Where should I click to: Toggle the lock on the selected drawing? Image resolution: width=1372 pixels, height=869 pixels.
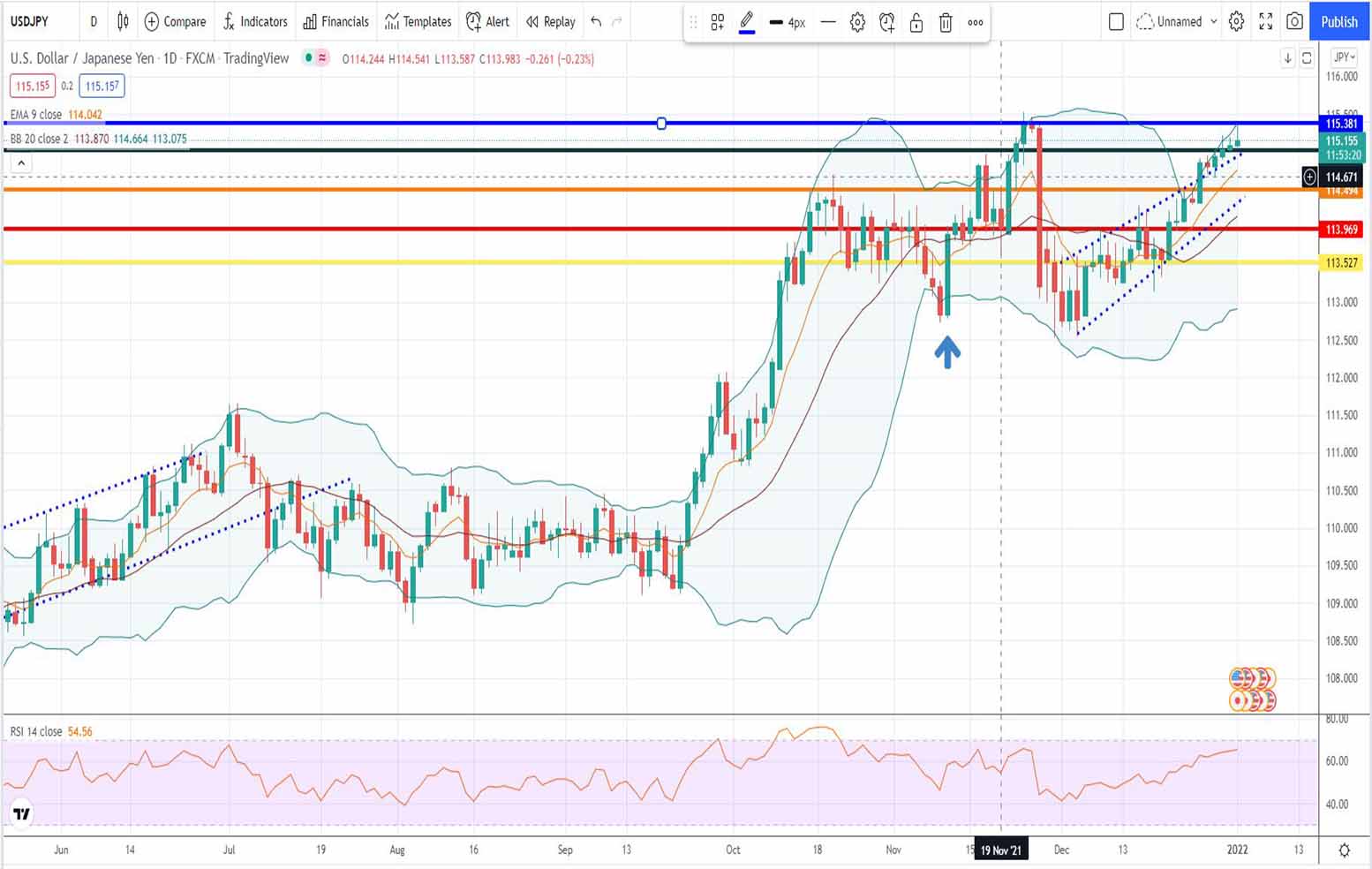click(x=916, y=23)
